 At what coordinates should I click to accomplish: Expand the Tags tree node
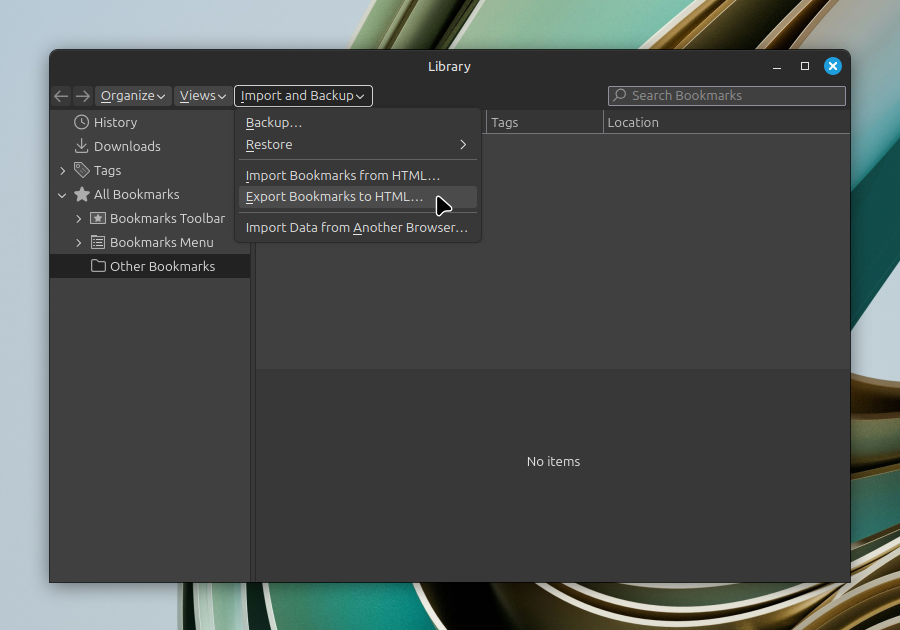click(63, 170)
